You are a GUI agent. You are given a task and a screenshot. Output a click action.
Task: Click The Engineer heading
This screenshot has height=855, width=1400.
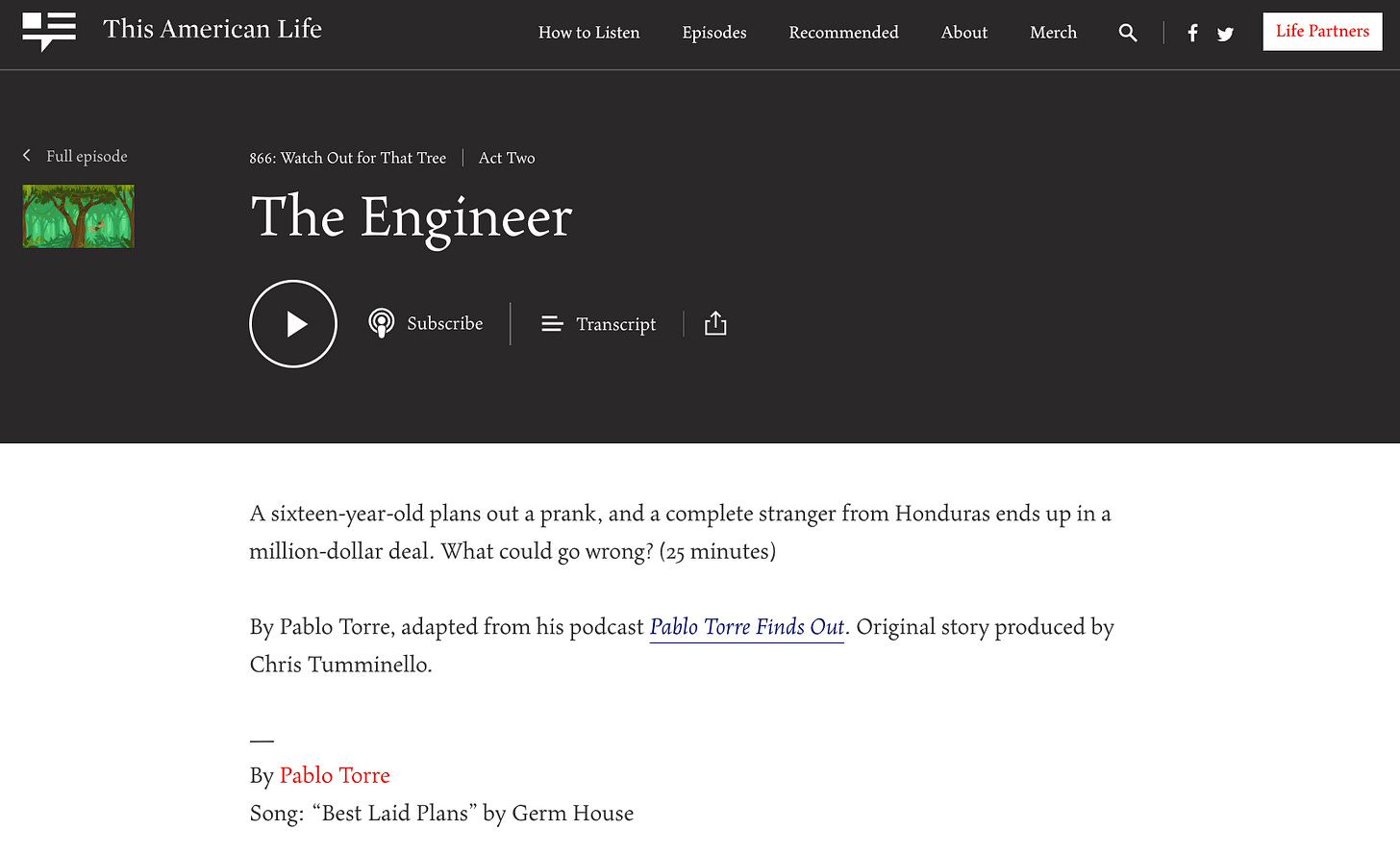click(412, 217)
